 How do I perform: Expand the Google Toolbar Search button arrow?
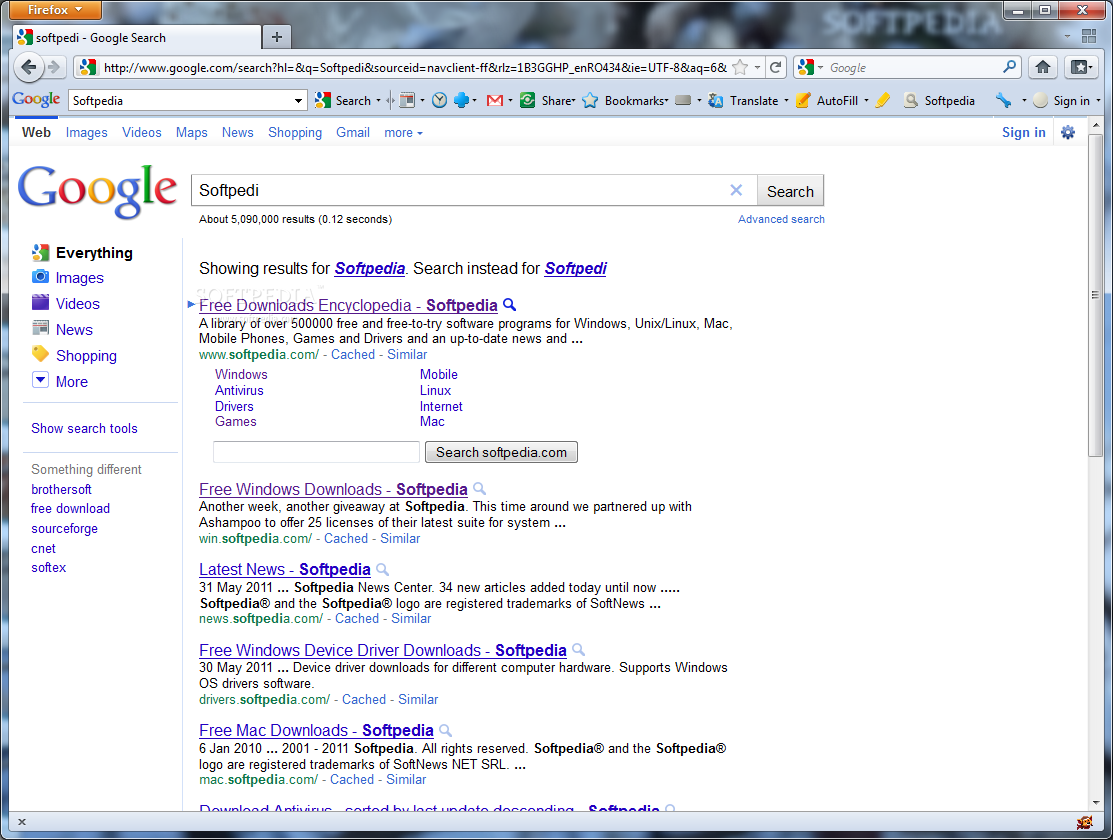click(378, 101)
